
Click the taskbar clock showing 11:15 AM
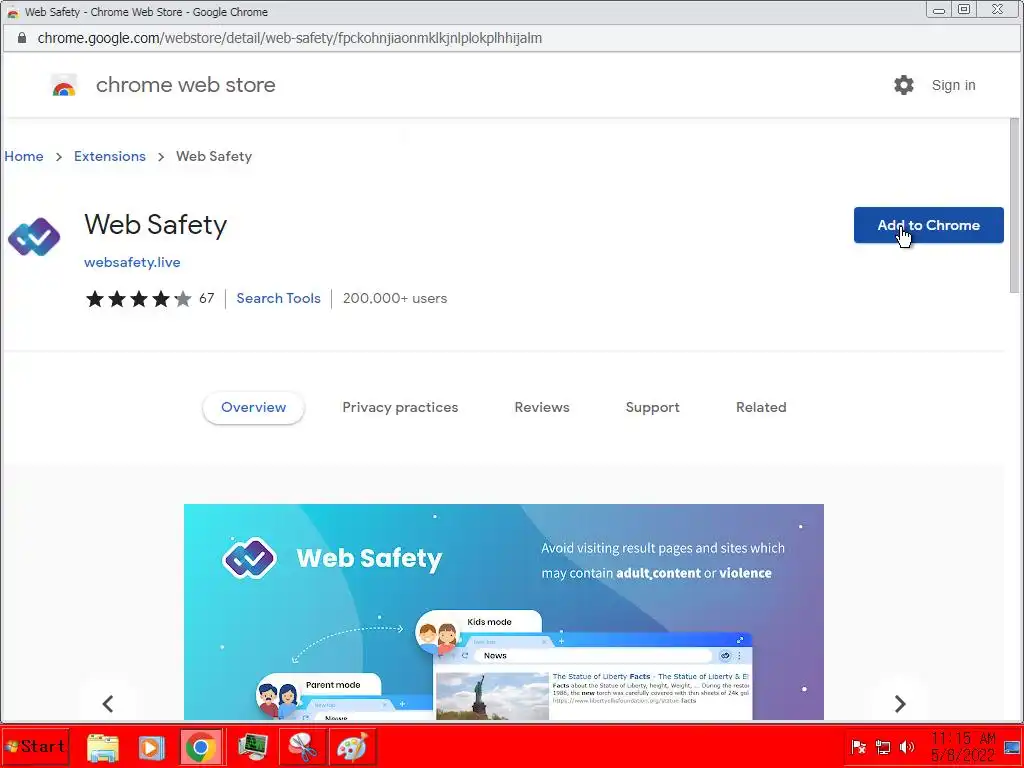[963, 746]
